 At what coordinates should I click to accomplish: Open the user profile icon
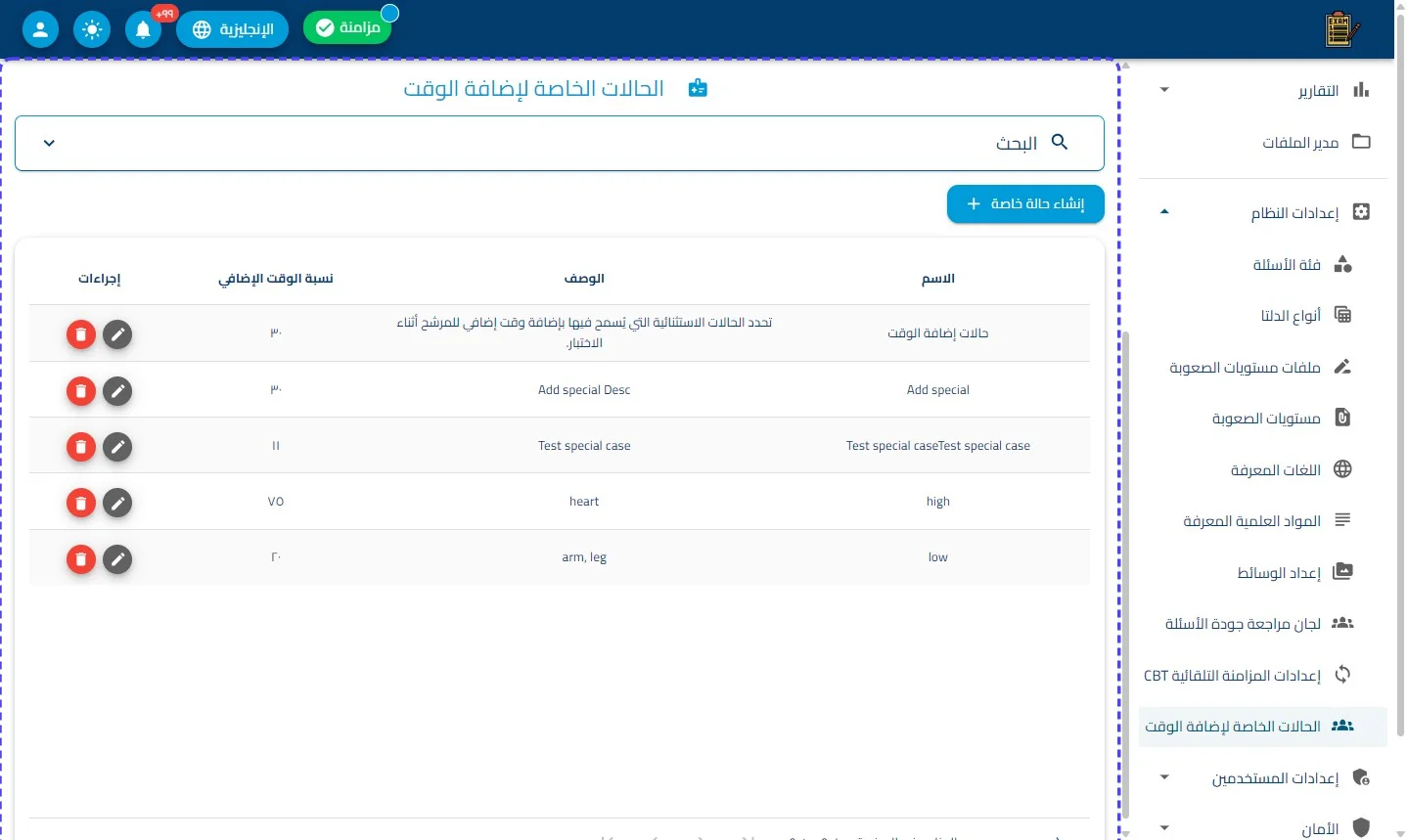click(40, 29)
